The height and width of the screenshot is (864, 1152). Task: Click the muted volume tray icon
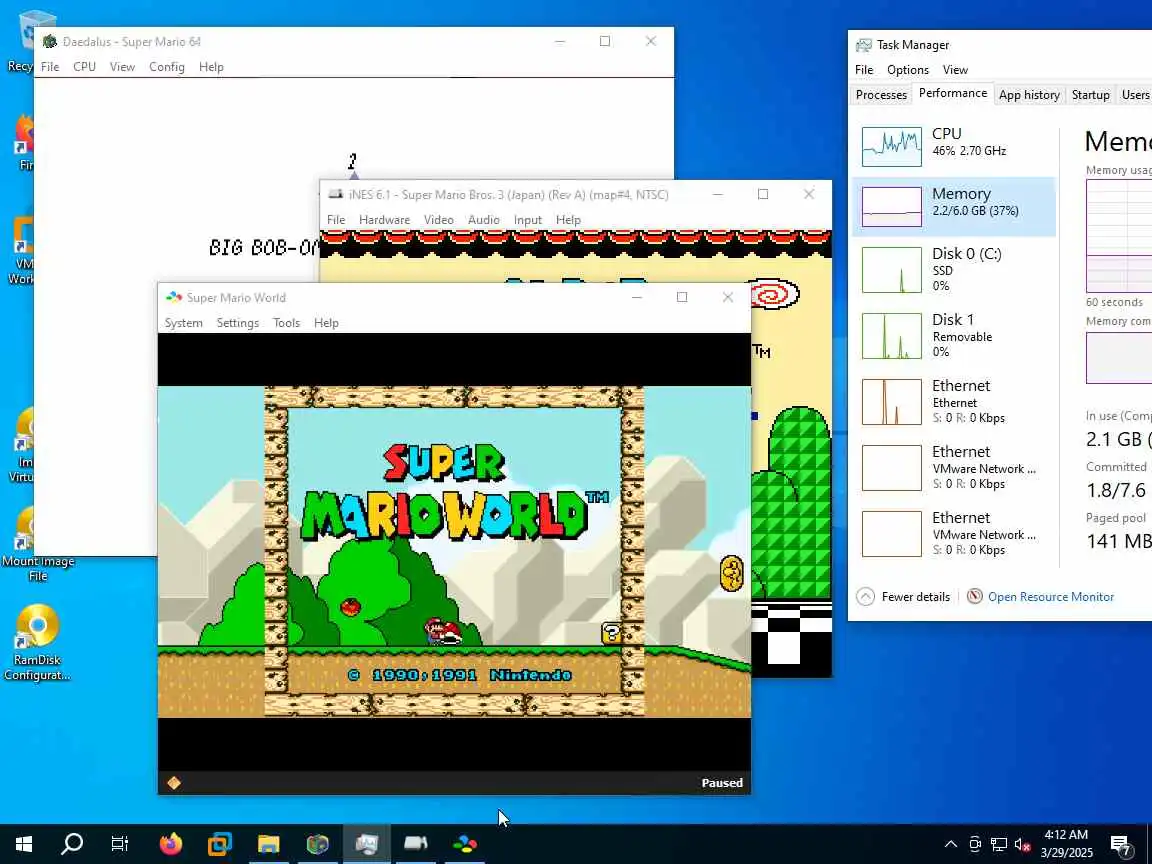click(1022, 844)
